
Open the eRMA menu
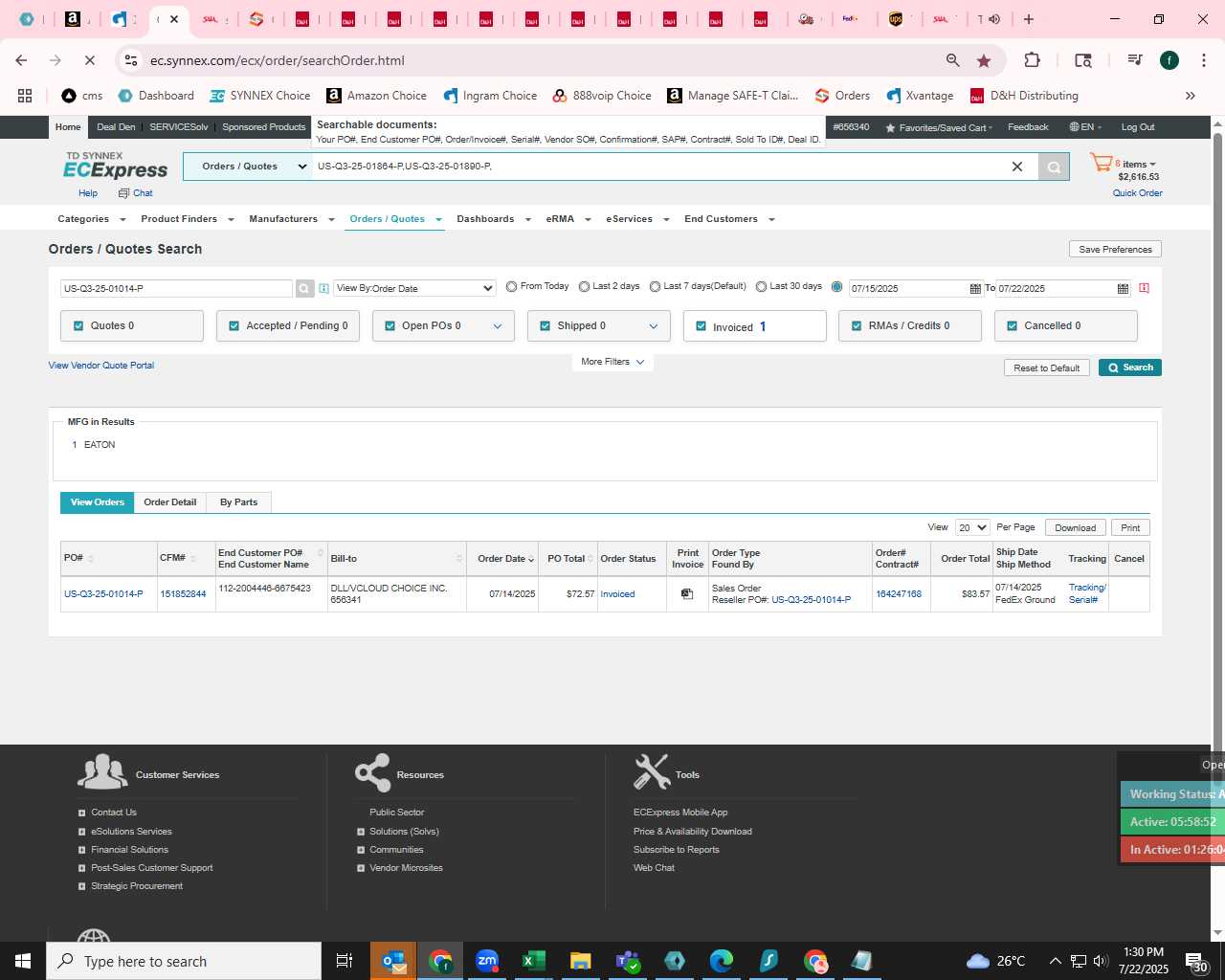pos(568,219)
